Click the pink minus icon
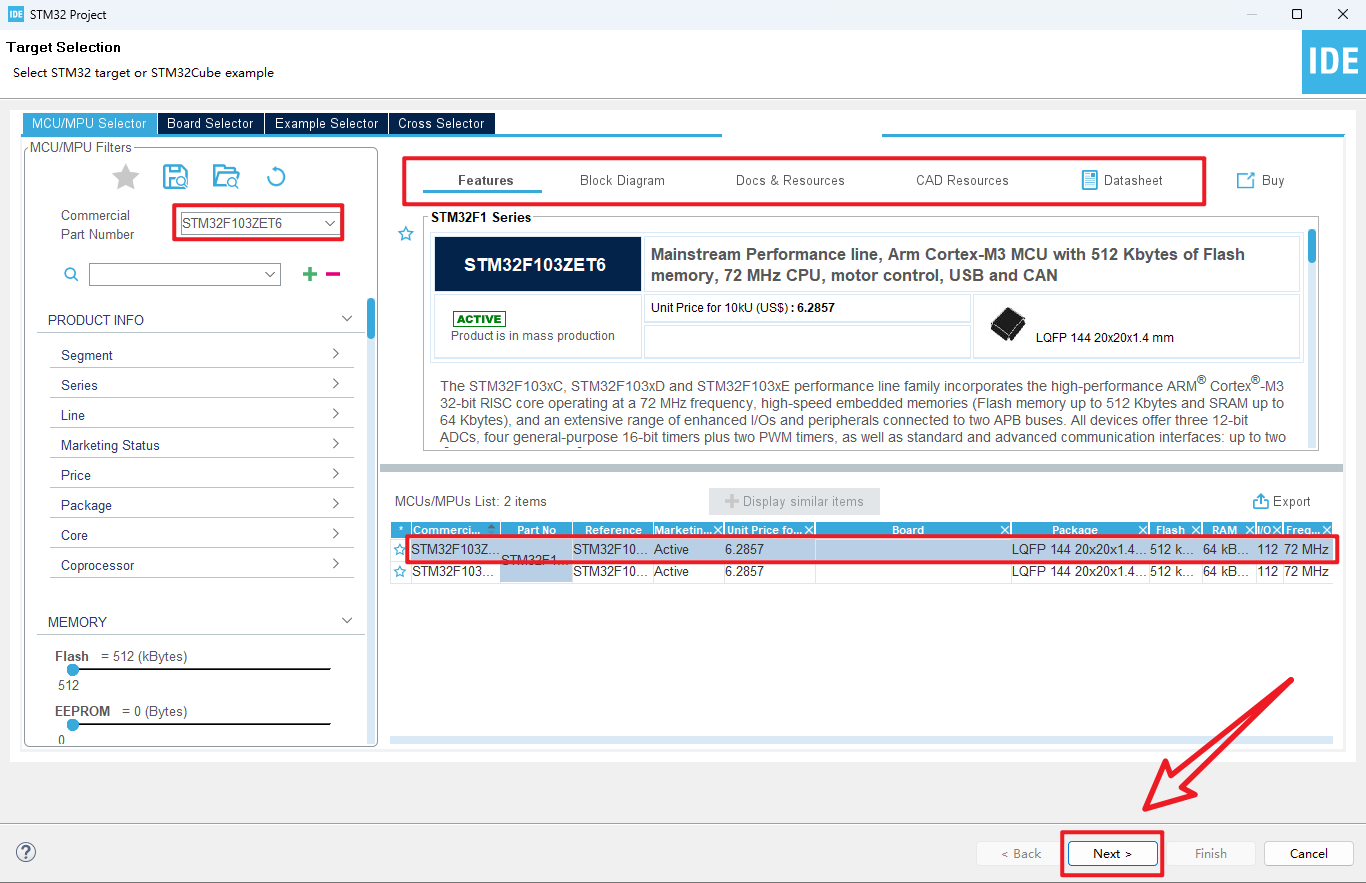Image resolution: width=1366 pixels, height=883 pixels. tap(333, 274)
